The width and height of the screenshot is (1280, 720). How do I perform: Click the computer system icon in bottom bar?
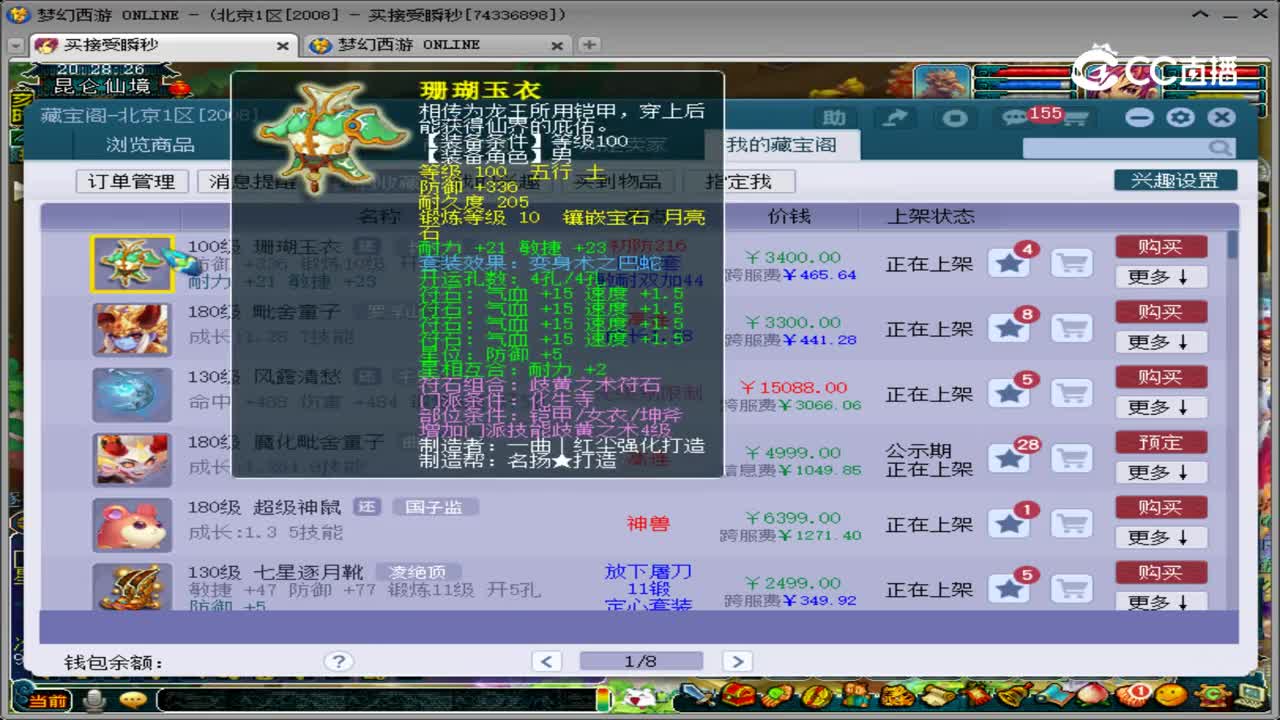coord(1251,695)
